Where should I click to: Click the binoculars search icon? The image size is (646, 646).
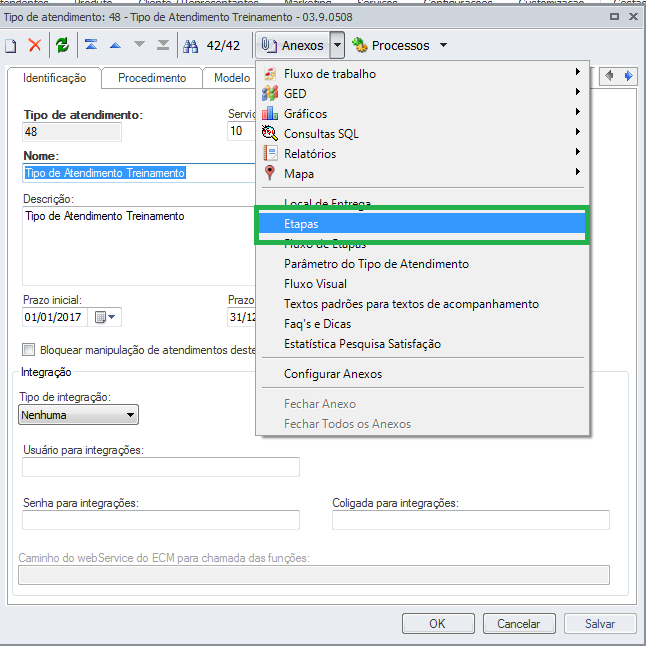[190, 46]
